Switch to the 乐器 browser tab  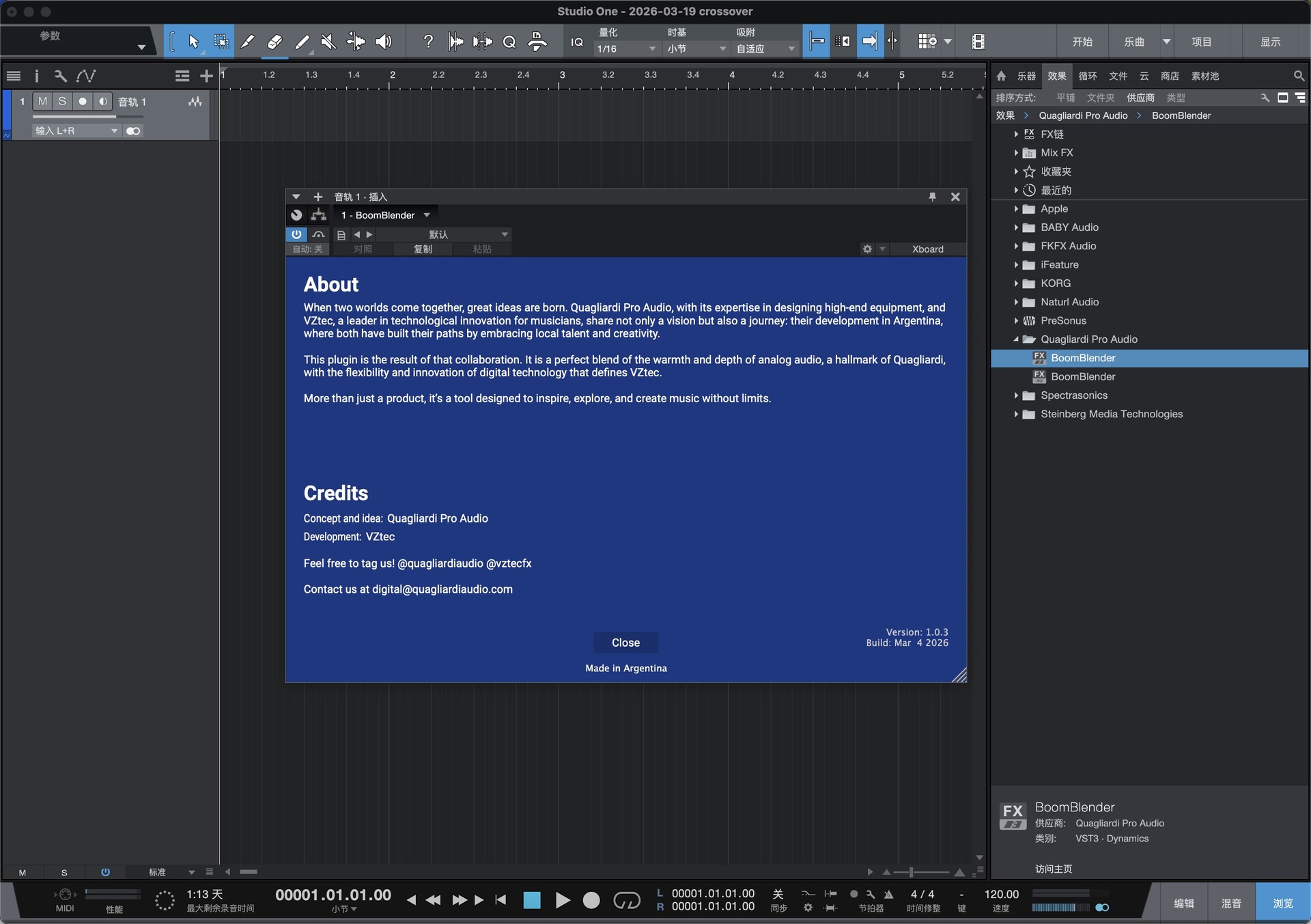click(1026, 76)
